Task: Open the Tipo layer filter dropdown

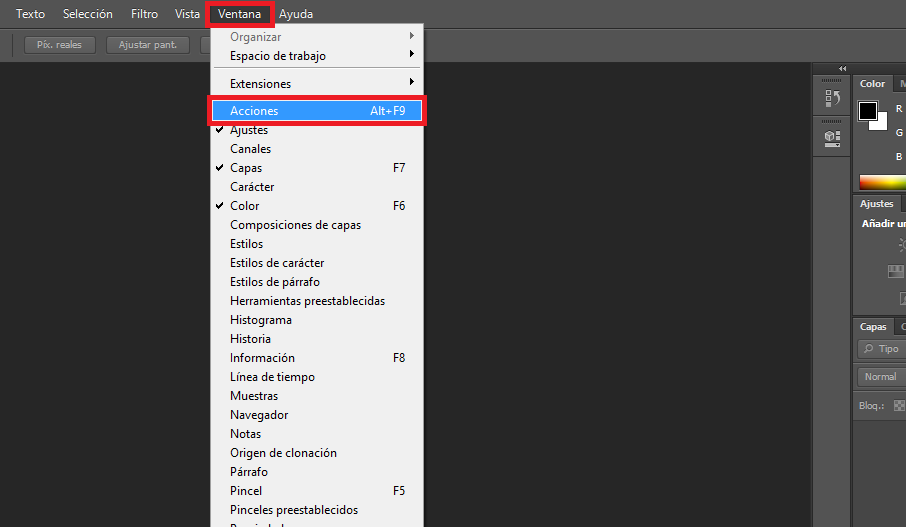Action: 882,348
